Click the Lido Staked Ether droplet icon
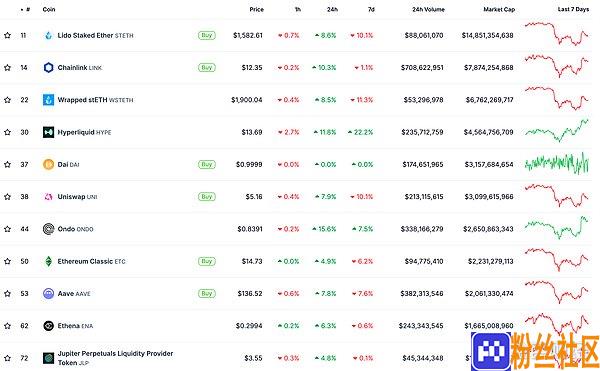The image size is (600, 371). pyautogui.click(x=49, y=36)
